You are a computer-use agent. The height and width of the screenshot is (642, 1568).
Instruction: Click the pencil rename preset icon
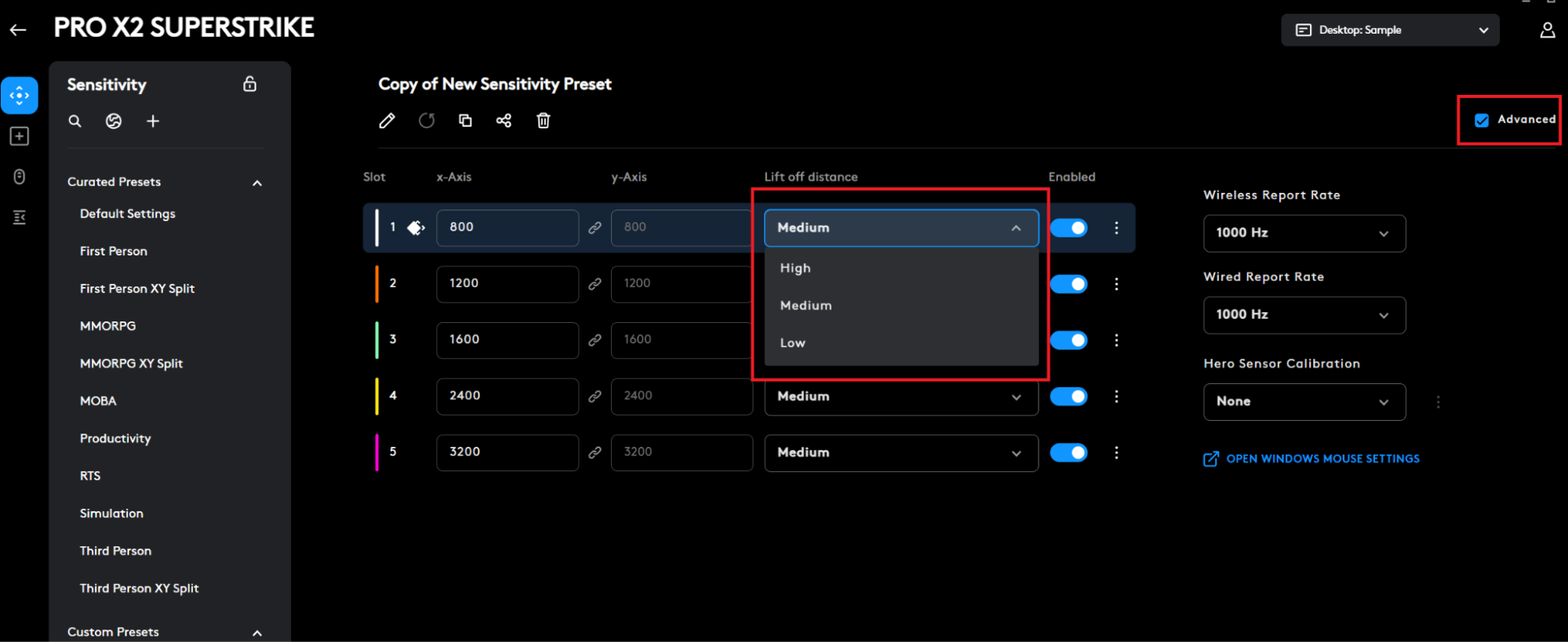click(x=387, y=121)
